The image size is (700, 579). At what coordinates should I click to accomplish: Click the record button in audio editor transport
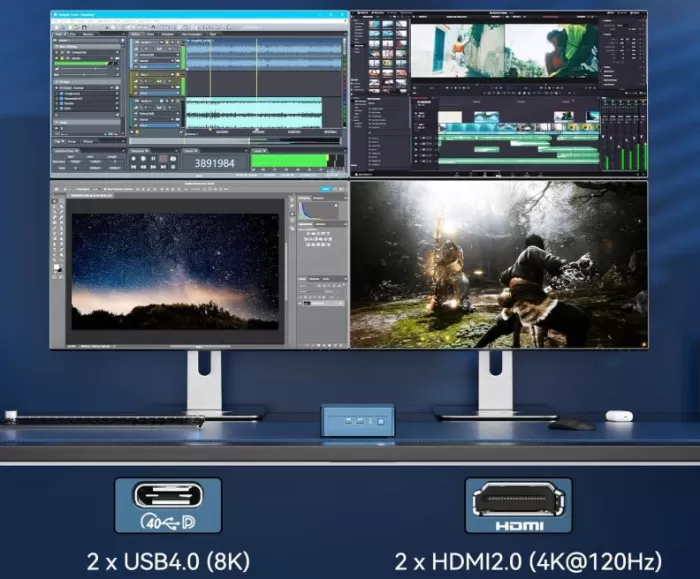click(x=133, y=159)
